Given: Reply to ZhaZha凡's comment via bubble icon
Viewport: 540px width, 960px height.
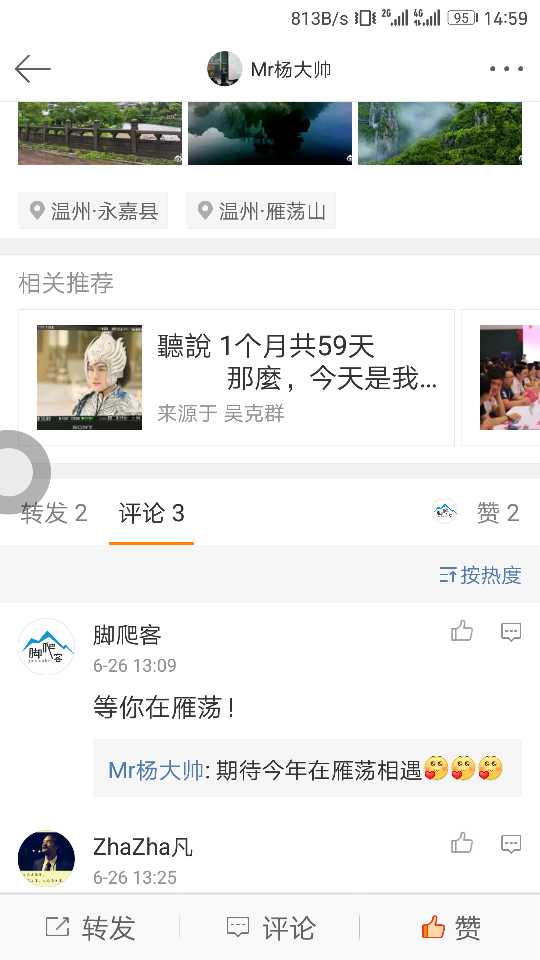Looking at the screenshot, I should tap(511, 844).
